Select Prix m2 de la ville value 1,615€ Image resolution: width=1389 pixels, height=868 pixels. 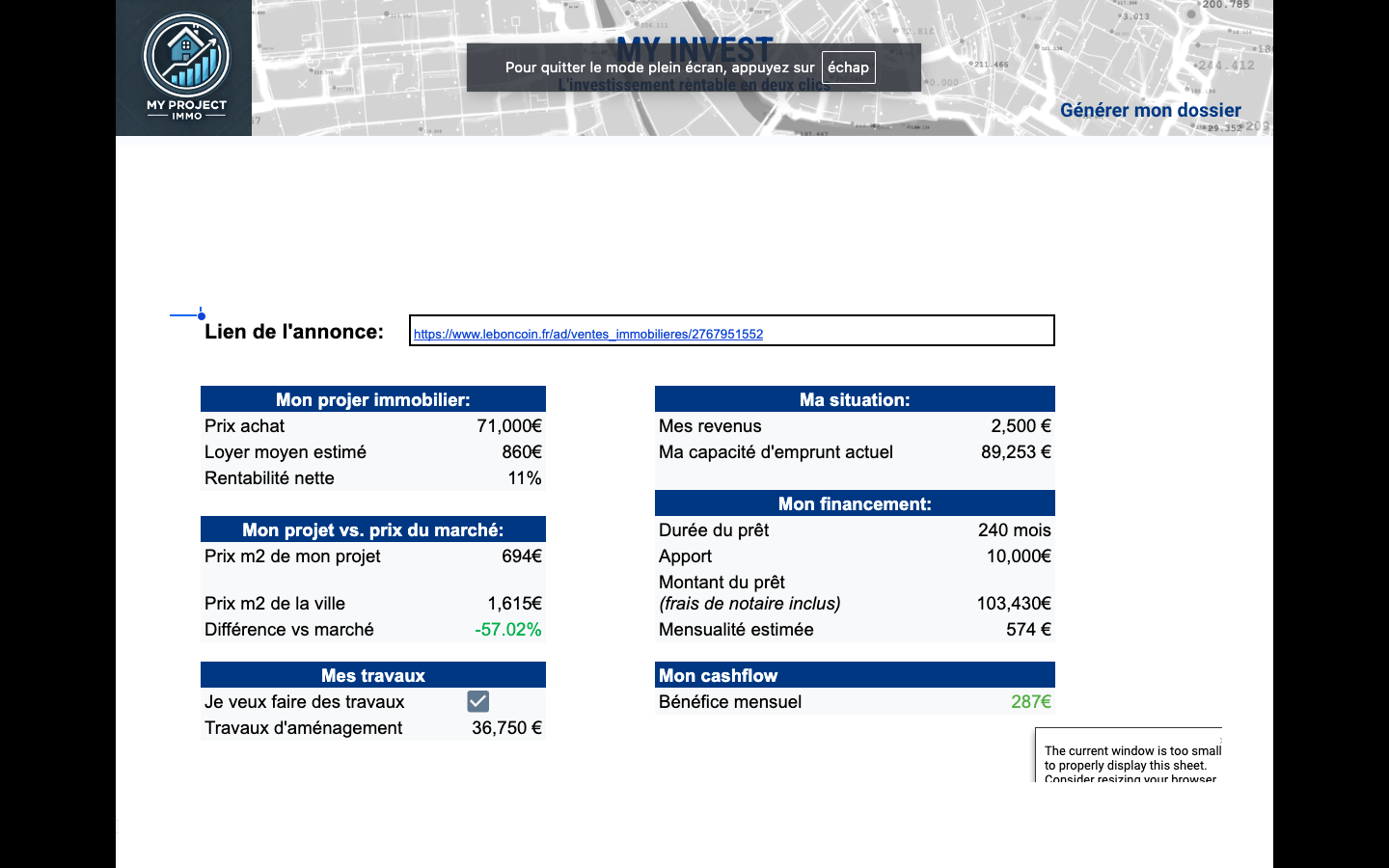[x=514, y=603]
